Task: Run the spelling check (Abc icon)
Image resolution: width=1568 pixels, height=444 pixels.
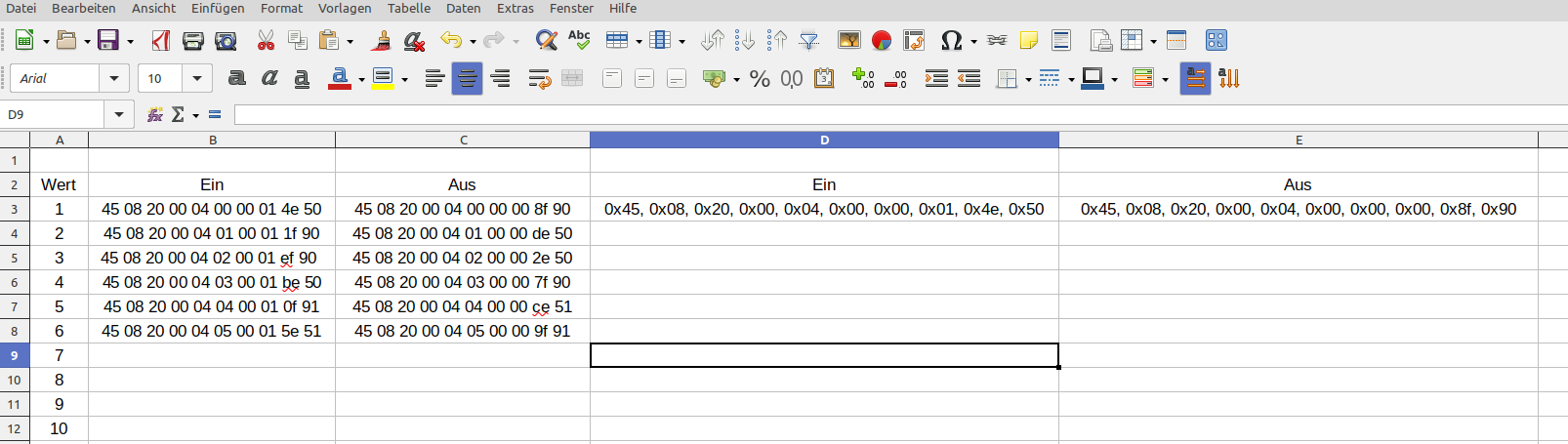Action: coord(579,40)
